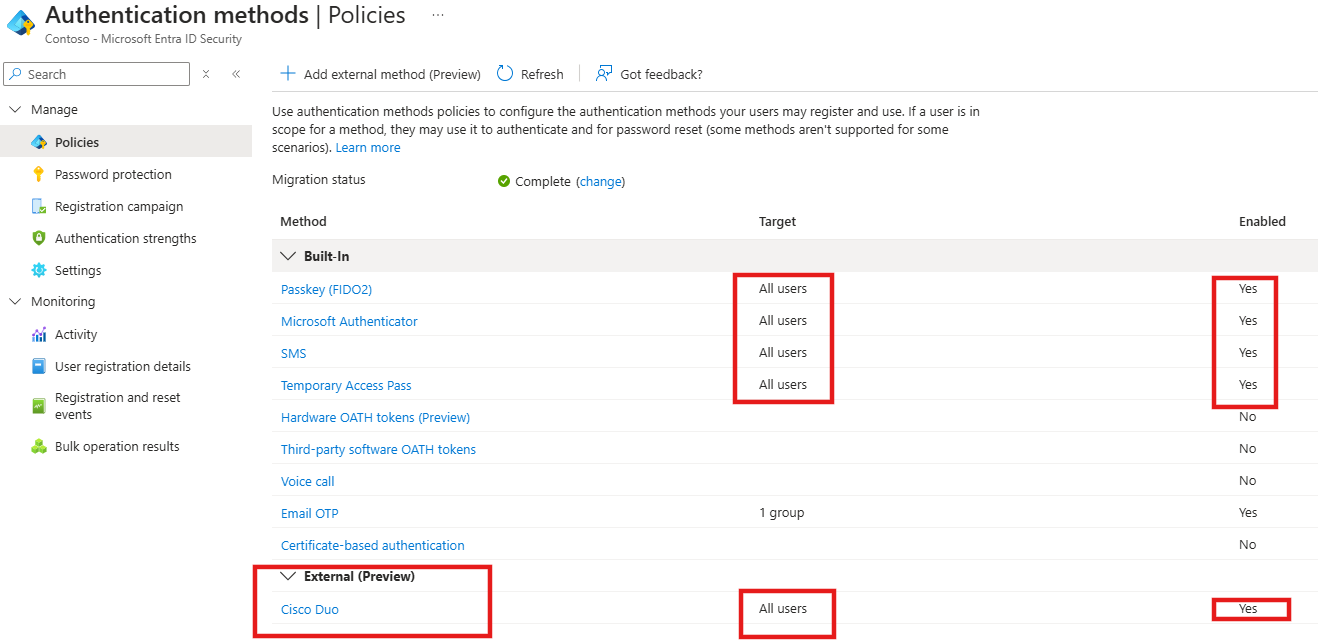Open Passkey (FIDO2) method
This screenshot has width=1318, height=643.
pos(326,289)
